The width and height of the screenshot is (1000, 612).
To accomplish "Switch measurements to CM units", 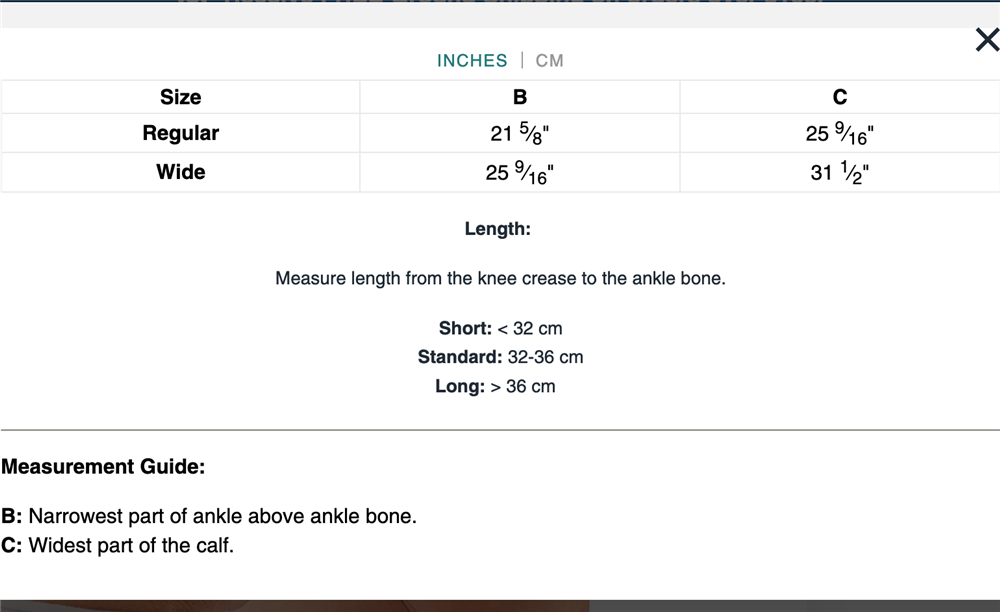I will click(549, 61).
